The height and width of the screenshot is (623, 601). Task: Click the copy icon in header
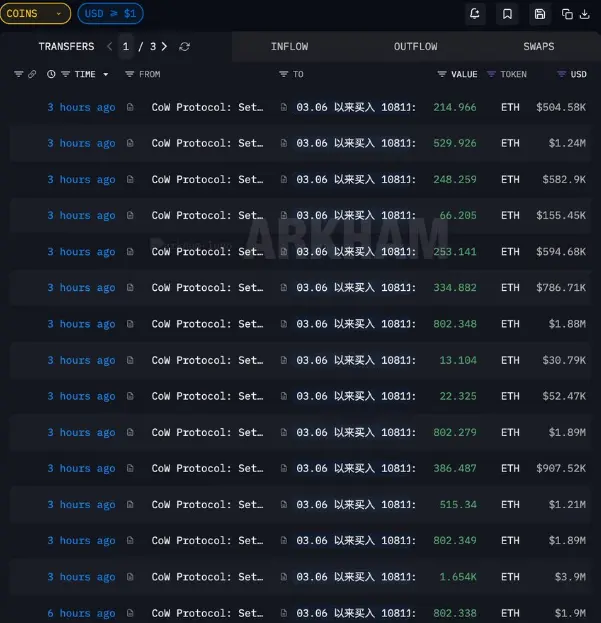coord(567,14)
